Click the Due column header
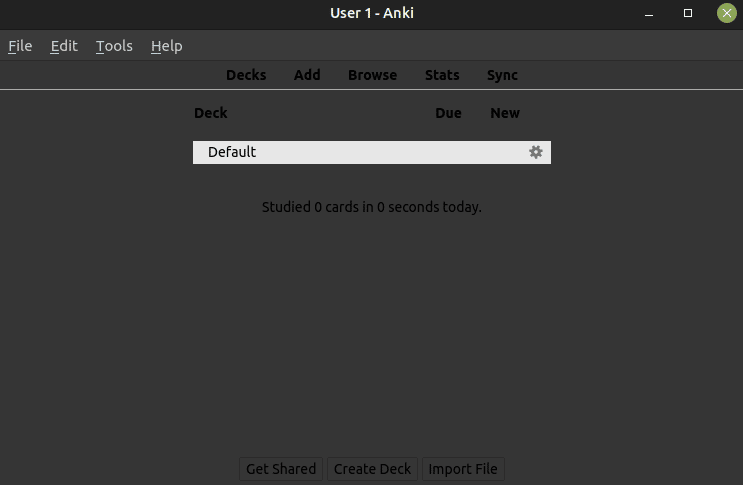Viewport: 743px width, 485px height. tap(448, 113)
